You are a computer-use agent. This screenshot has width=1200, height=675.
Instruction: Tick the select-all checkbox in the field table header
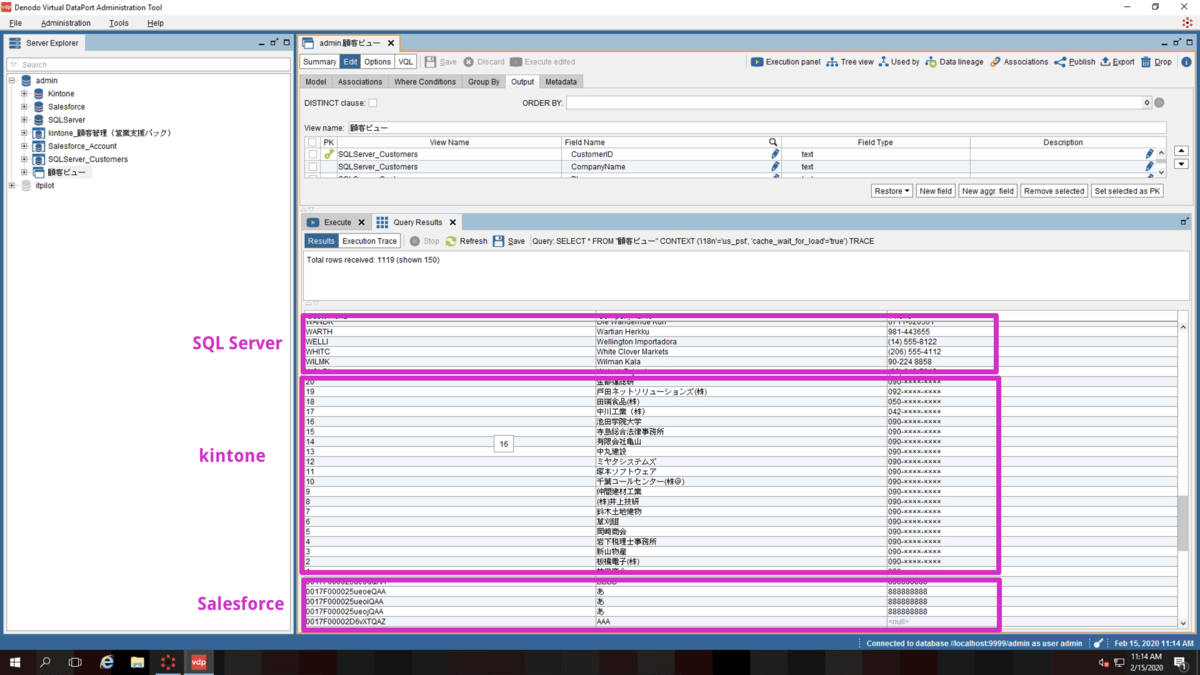tap(313, 143)
